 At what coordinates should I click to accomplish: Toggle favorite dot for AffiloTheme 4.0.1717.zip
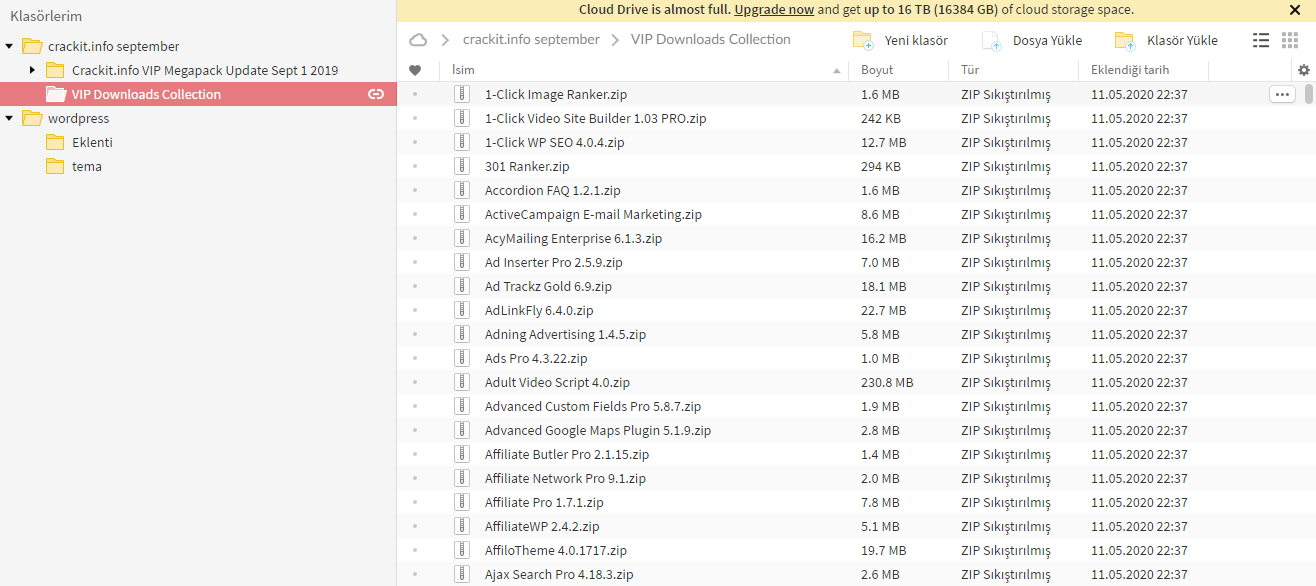pyautogui.click(x=415, y=550)
